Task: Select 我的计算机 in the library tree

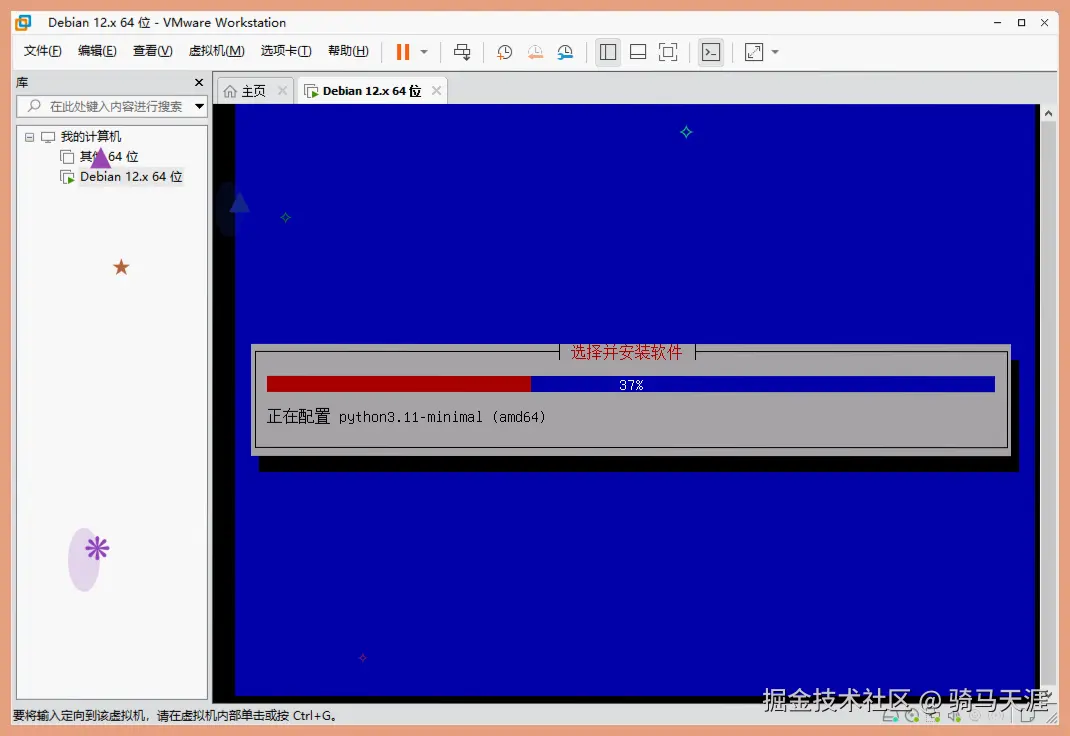Action: (90, 136)
